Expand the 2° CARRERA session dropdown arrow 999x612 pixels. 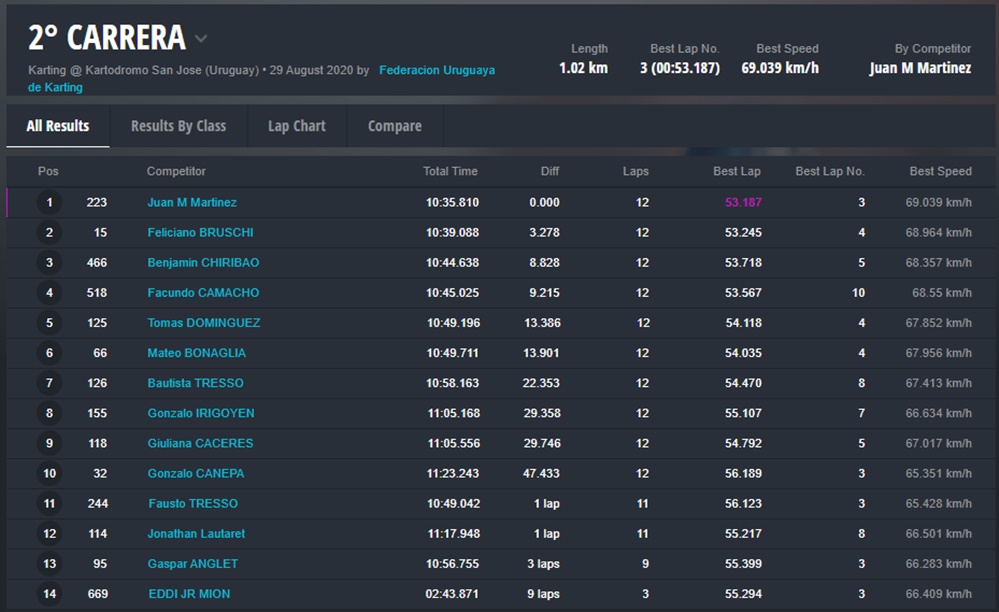201,39
